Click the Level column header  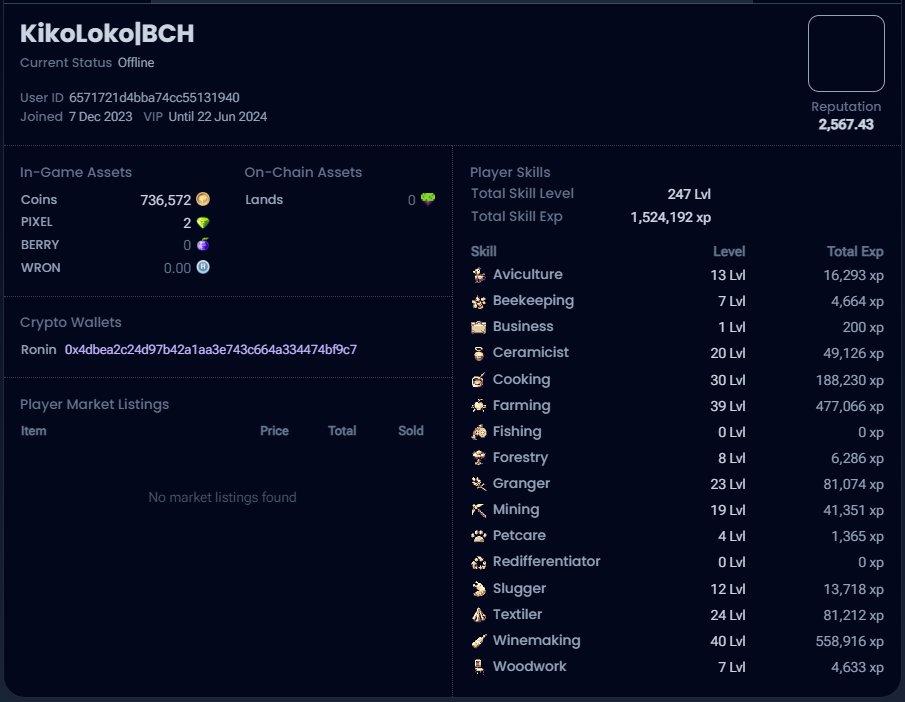pos(729,252)
